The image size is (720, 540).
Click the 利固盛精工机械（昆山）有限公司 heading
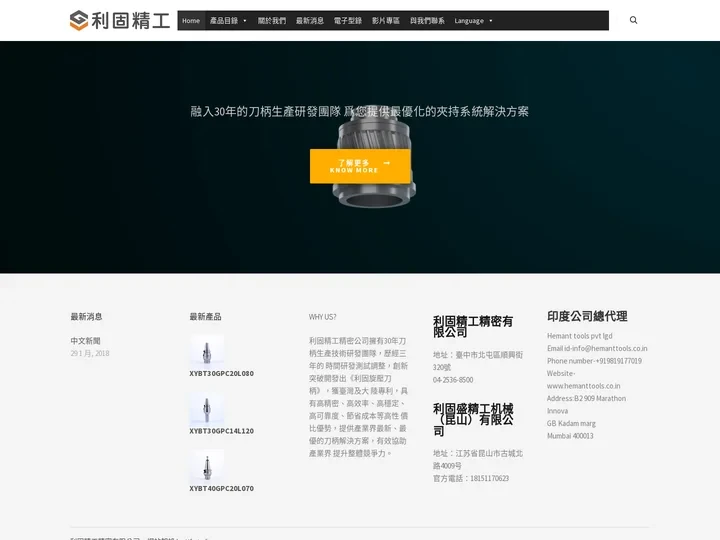[x=473, y=420]
